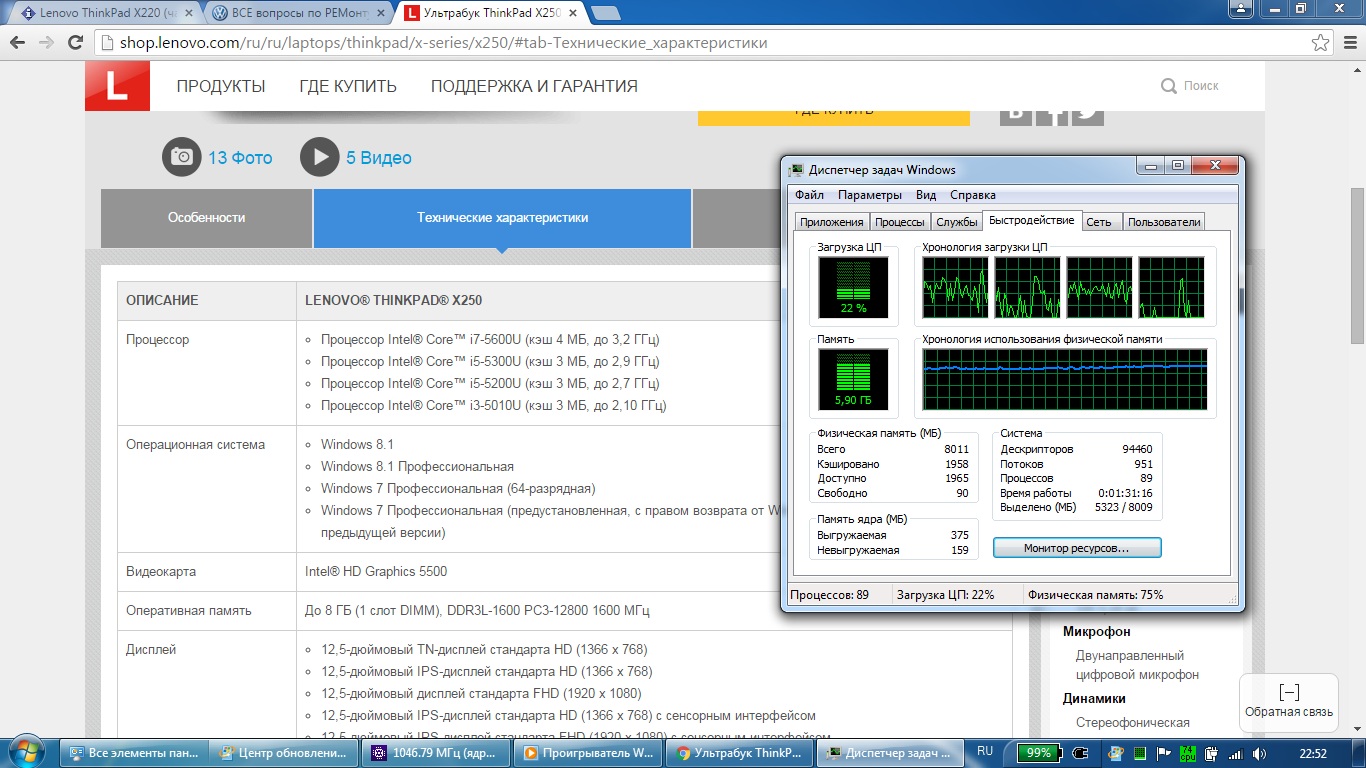The width and height of the screenshot is (1366, 768).
Task: Open the Обратная связь feedback widget
Action: pyautogui.click(x=1288, y=702)
